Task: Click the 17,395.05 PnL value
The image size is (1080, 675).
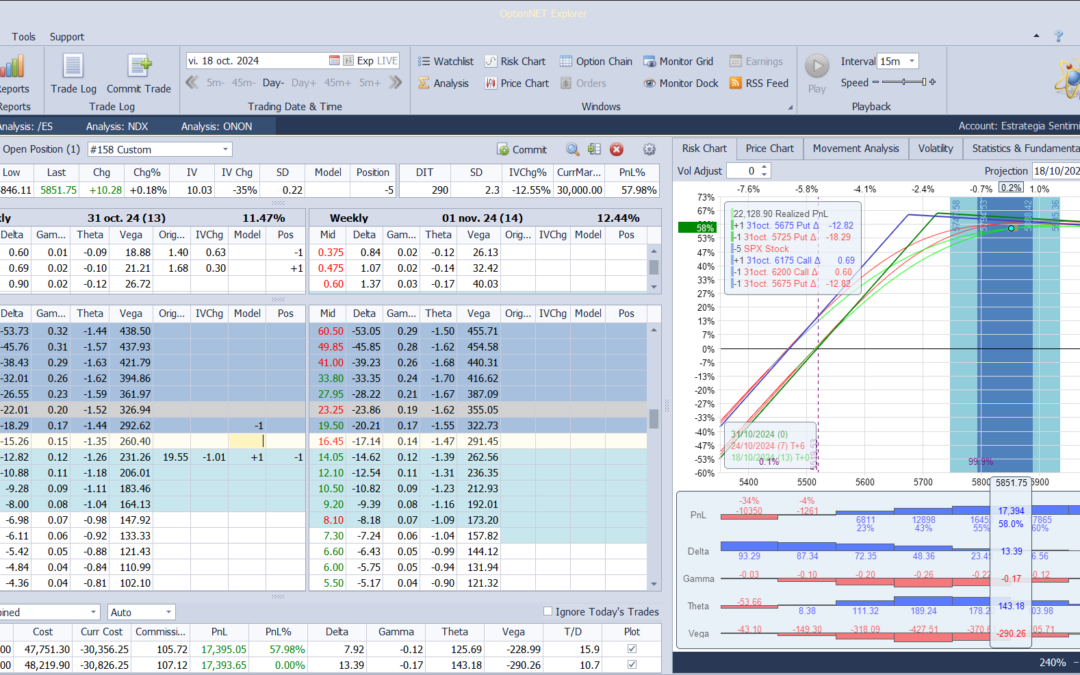Action: coord(223,650)
